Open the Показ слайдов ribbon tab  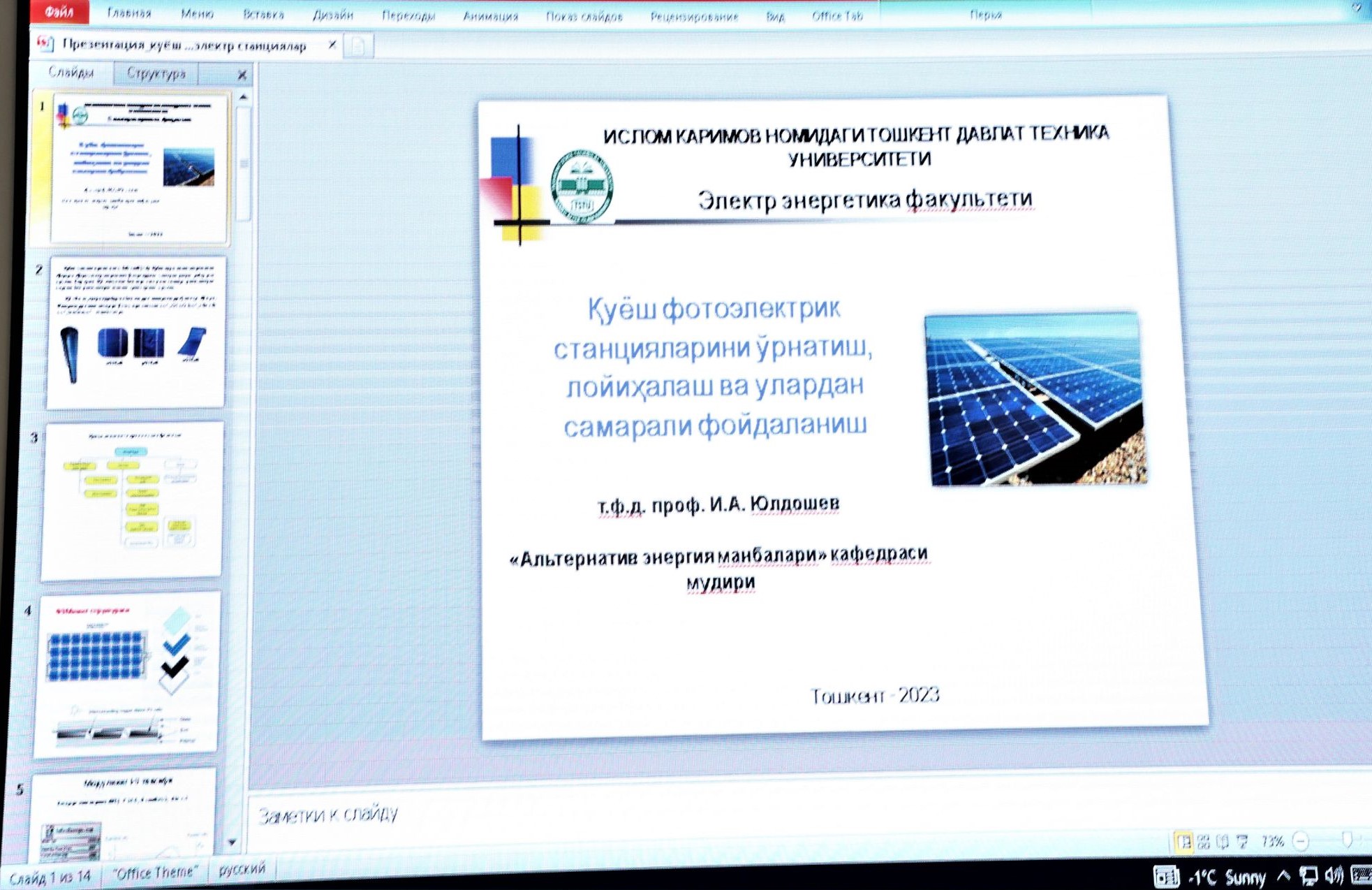pos(584,16)
